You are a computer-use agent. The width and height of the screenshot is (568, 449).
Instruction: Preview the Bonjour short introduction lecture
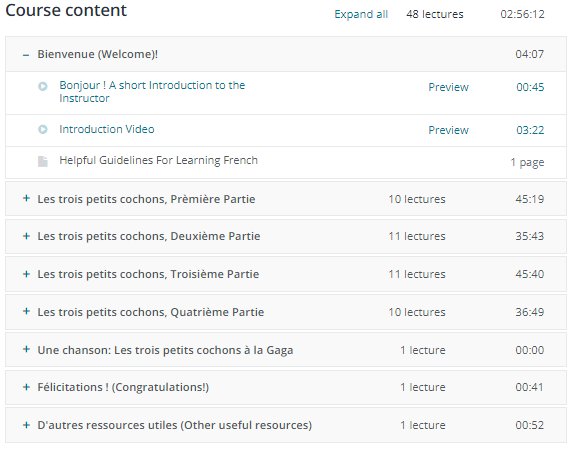(448, 87)
